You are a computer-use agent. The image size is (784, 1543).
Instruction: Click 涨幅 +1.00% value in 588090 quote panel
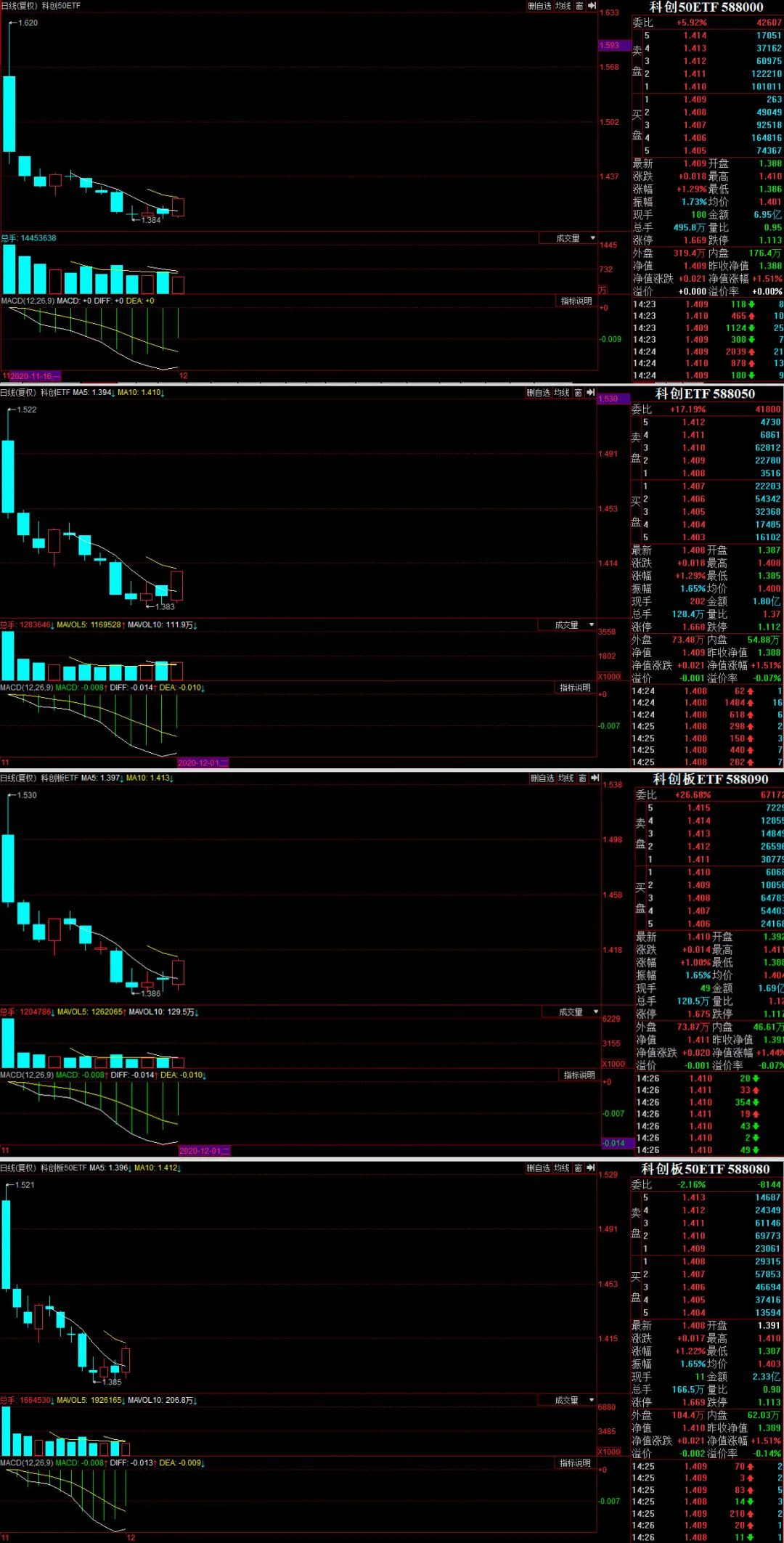(x=696, y=963)
